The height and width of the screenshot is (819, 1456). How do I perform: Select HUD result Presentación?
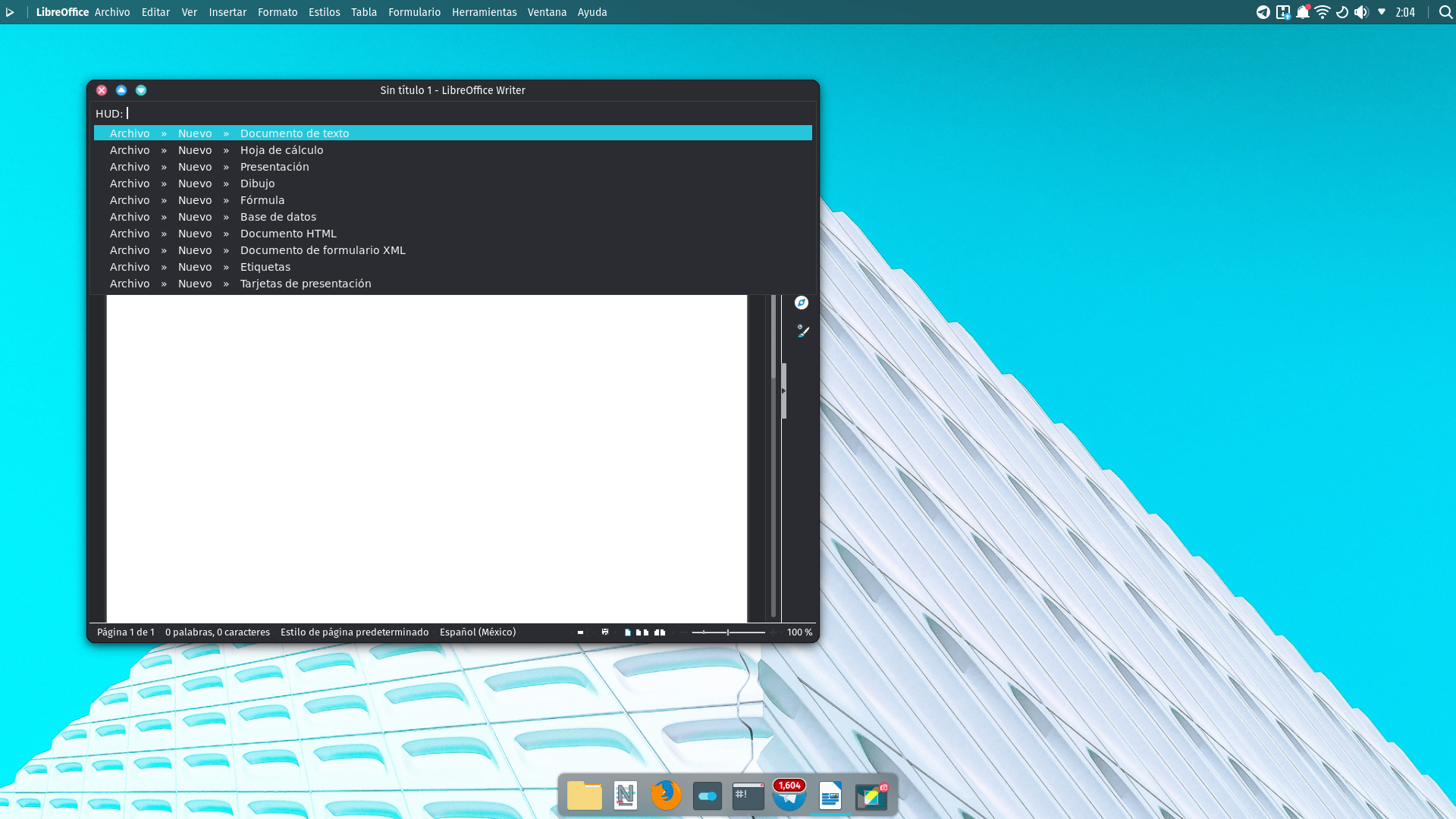453,167
